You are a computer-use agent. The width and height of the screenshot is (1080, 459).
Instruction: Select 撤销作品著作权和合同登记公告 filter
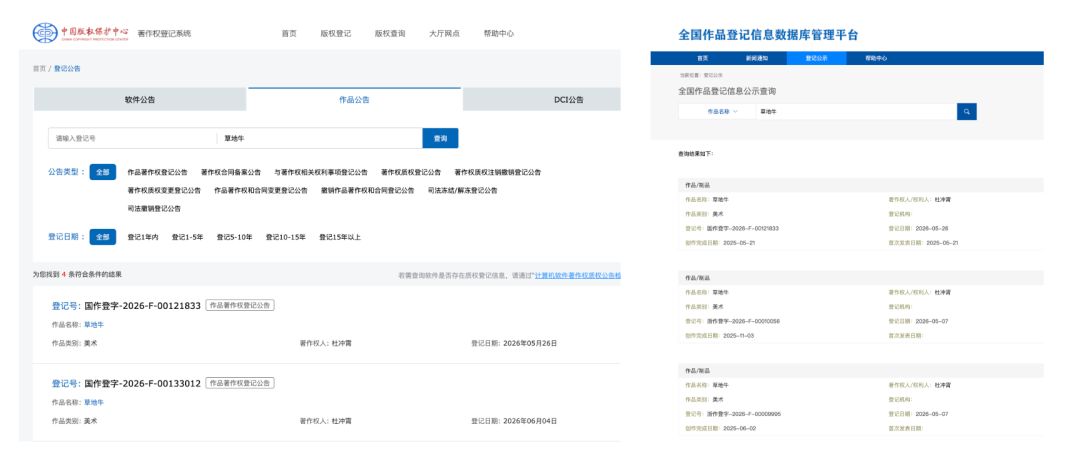367,190
